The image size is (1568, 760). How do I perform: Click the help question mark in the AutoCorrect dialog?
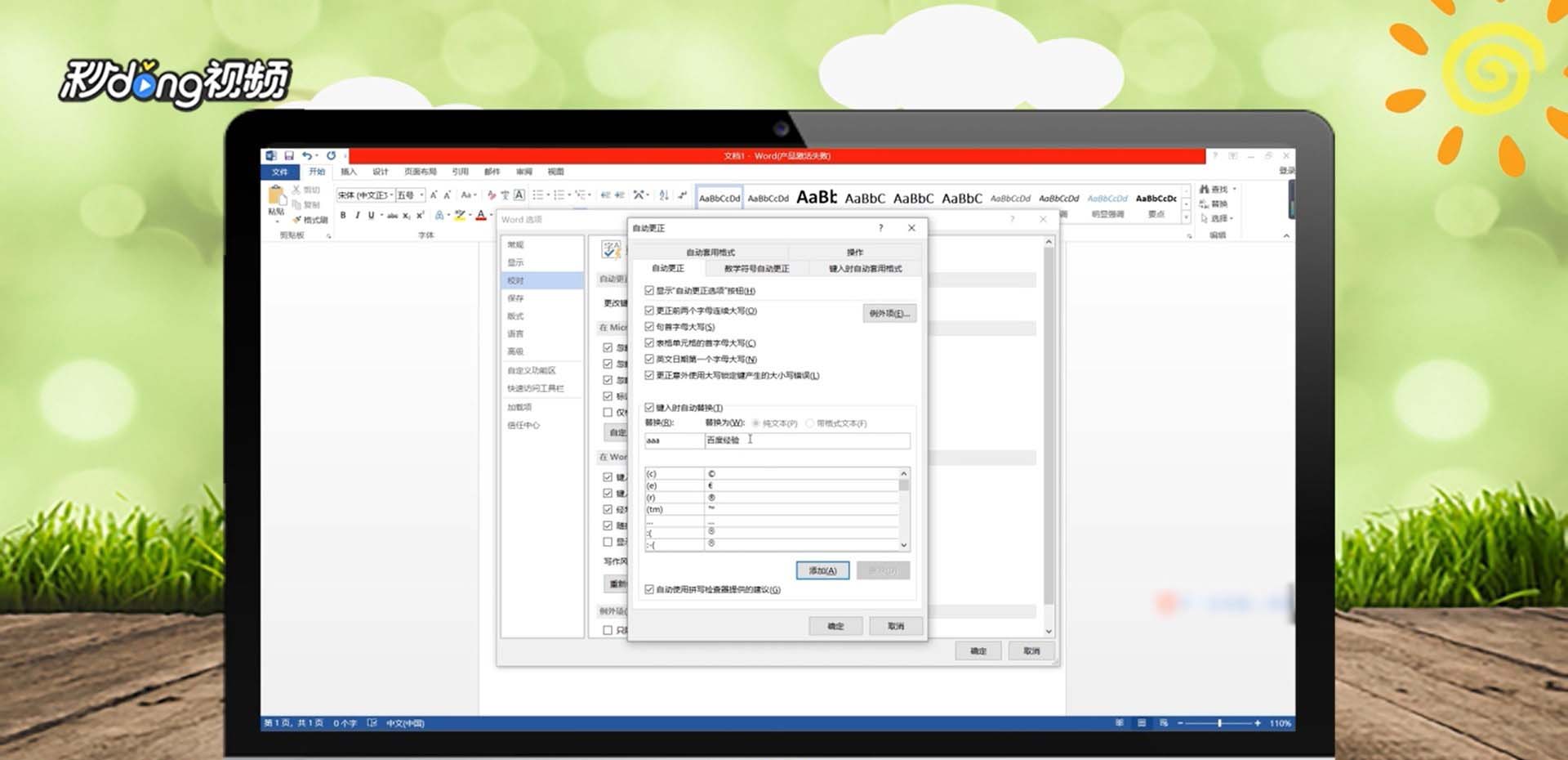point(880,228)
